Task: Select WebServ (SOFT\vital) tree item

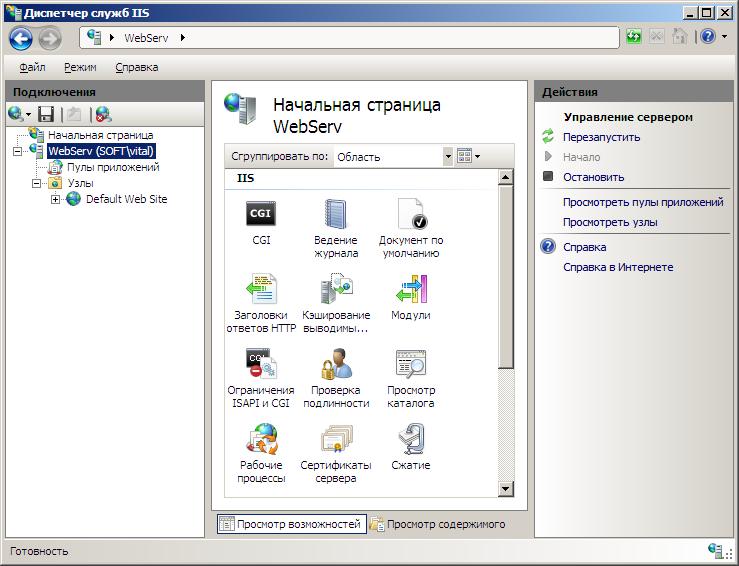Action: (101, 151)
